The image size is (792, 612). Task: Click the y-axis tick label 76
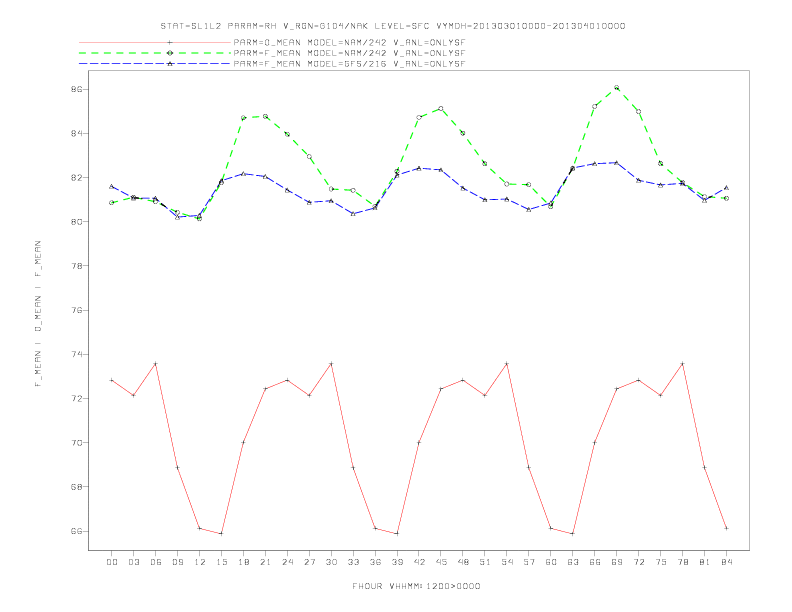[76, 310]
